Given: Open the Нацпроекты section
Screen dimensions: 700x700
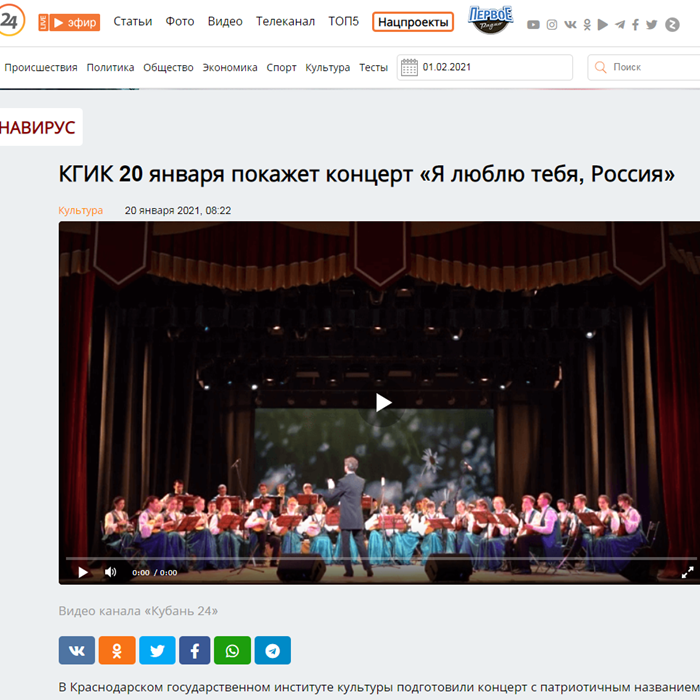Looking at the screenshot, I should pyautogui.click(x=413, y=22).
